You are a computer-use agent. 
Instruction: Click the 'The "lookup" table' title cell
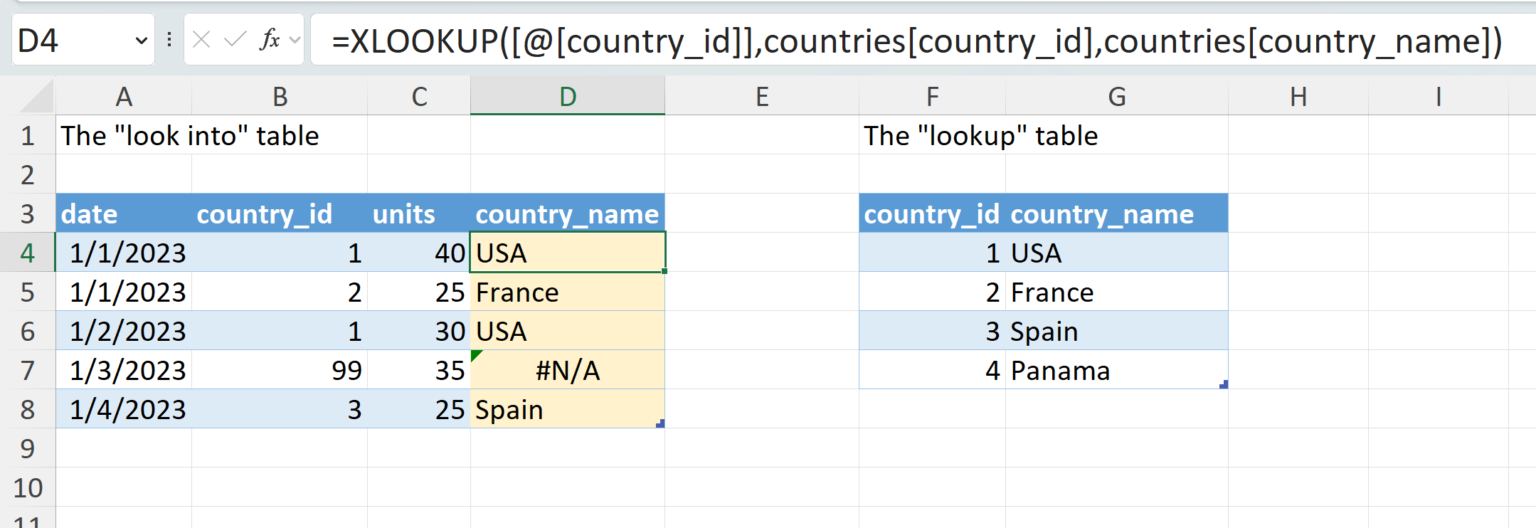tap(980, 136)
